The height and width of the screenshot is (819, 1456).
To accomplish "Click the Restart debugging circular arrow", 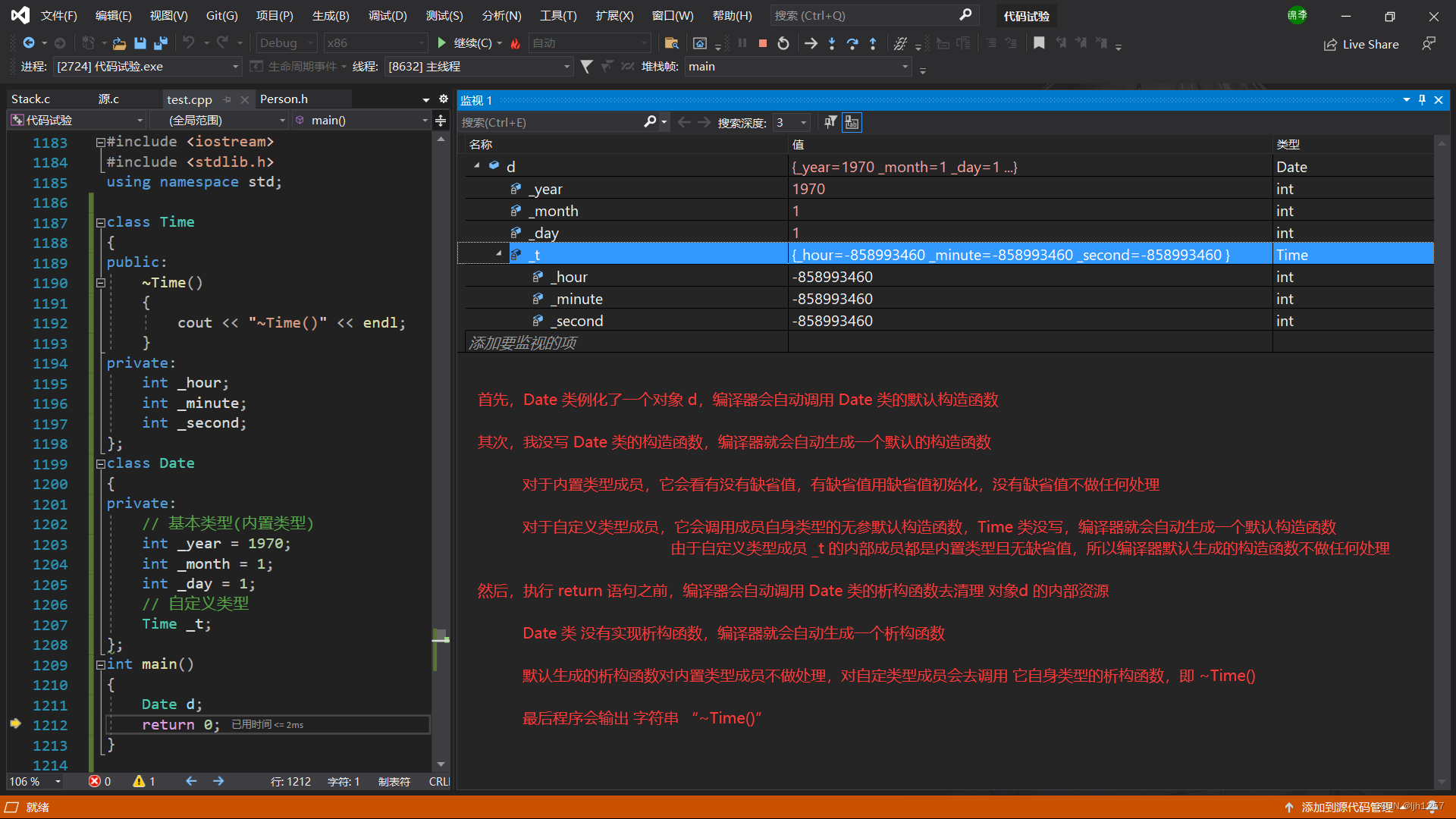I will coord(783,43).
